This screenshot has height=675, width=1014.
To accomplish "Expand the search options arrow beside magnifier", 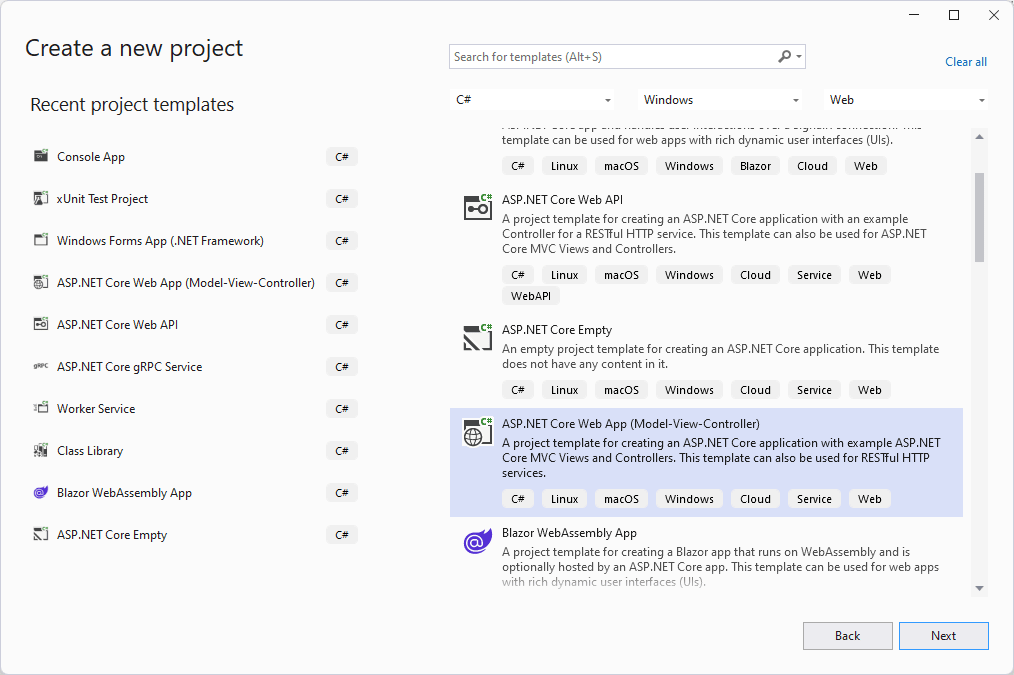I will pos(799,56).
